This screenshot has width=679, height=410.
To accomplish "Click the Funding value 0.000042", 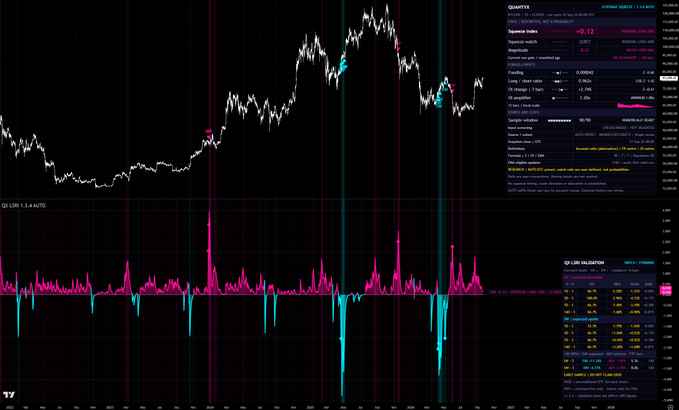I will coord(585,73).
